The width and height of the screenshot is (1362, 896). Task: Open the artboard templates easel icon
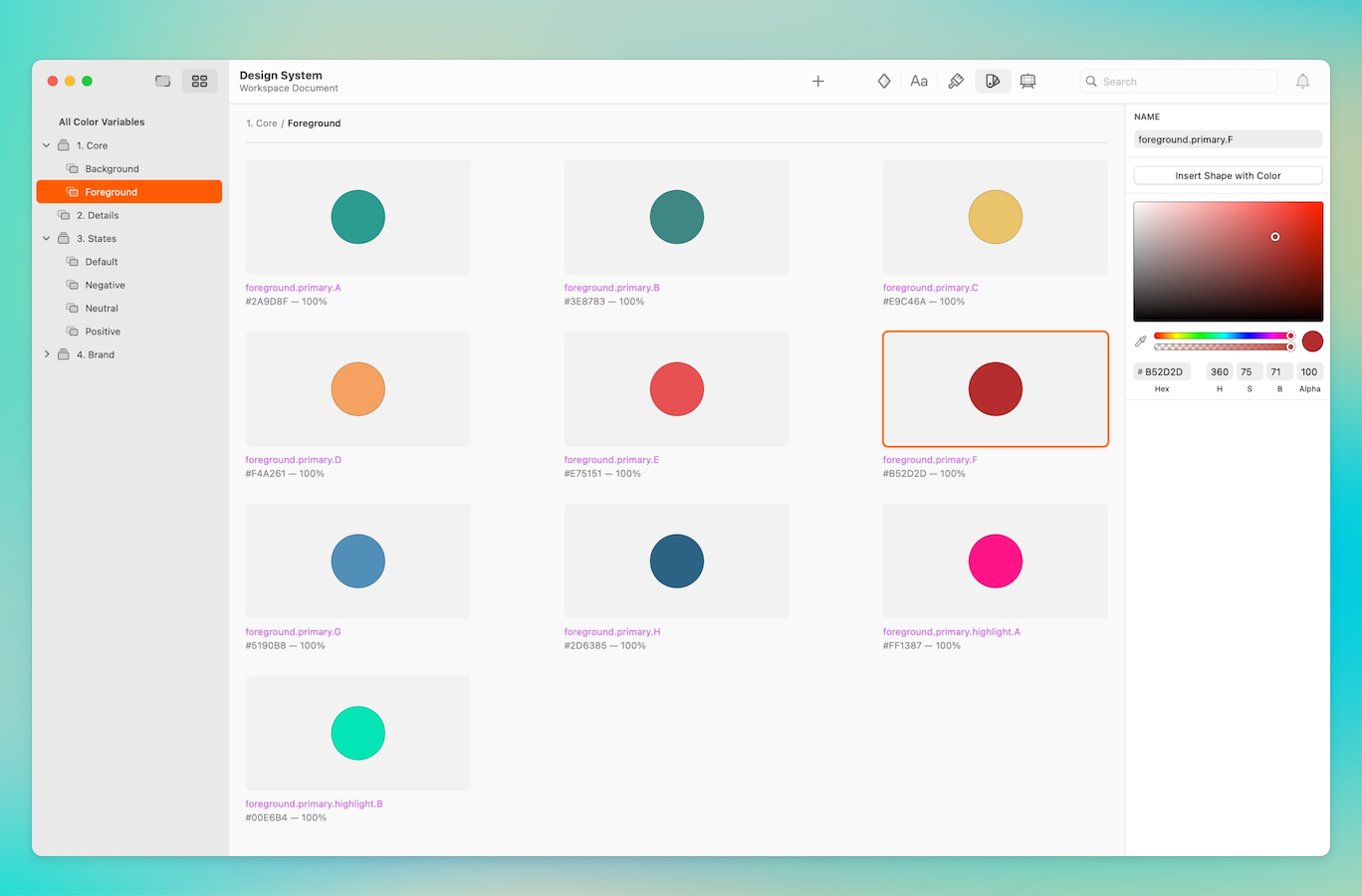[1027, 81]
